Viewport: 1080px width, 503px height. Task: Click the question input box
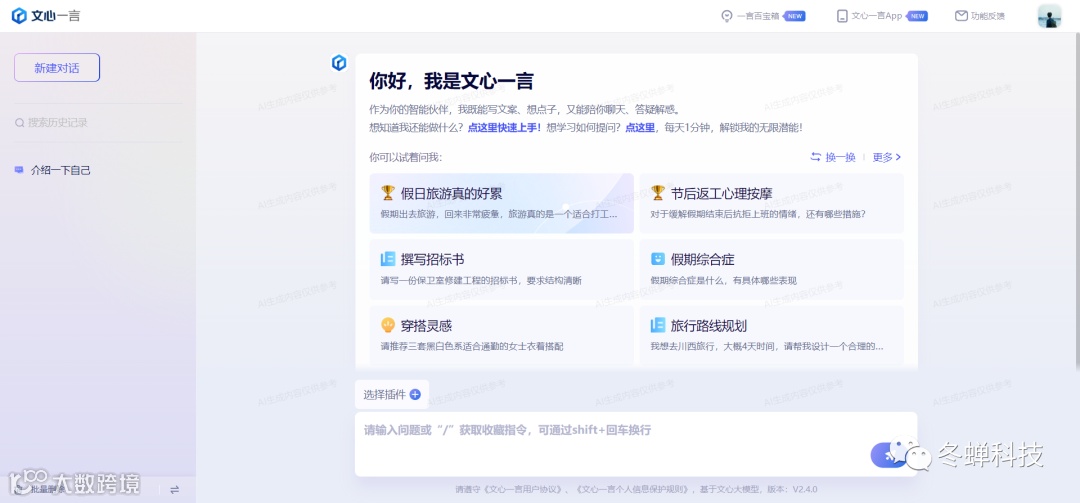pos(636,444)
